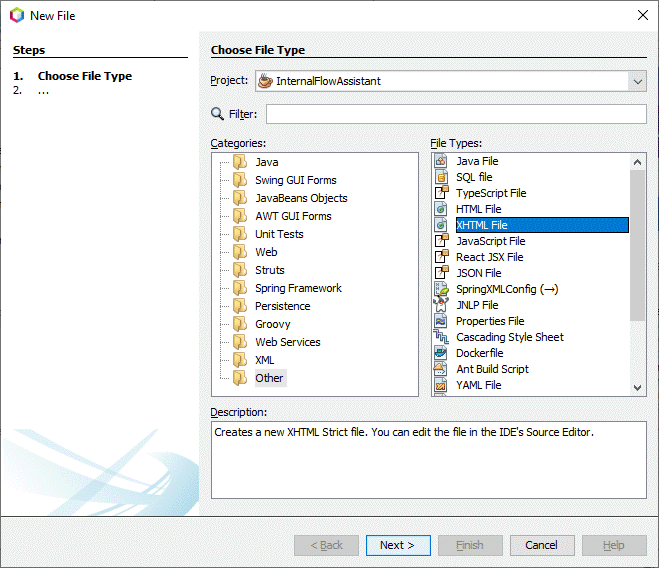Click the Cascading Style Sheet icon
This screenshot has width=659, height=568.
point(441,337)
